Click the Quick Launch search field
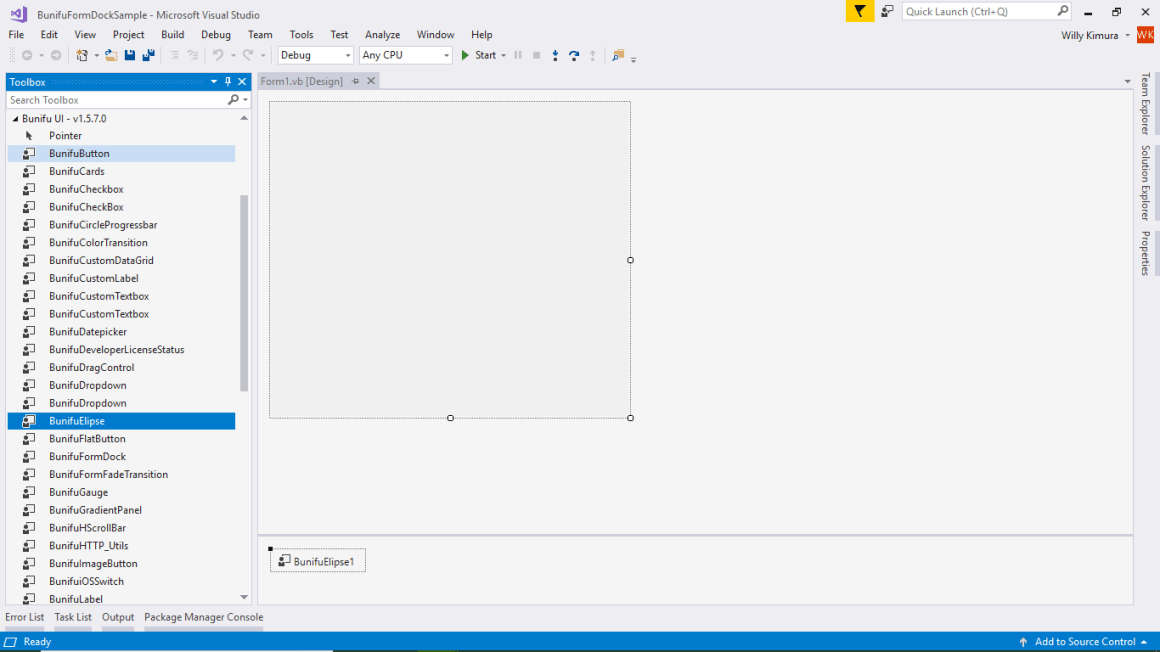Viewport: 1160px width, 652px height. [x=979, y=11]
